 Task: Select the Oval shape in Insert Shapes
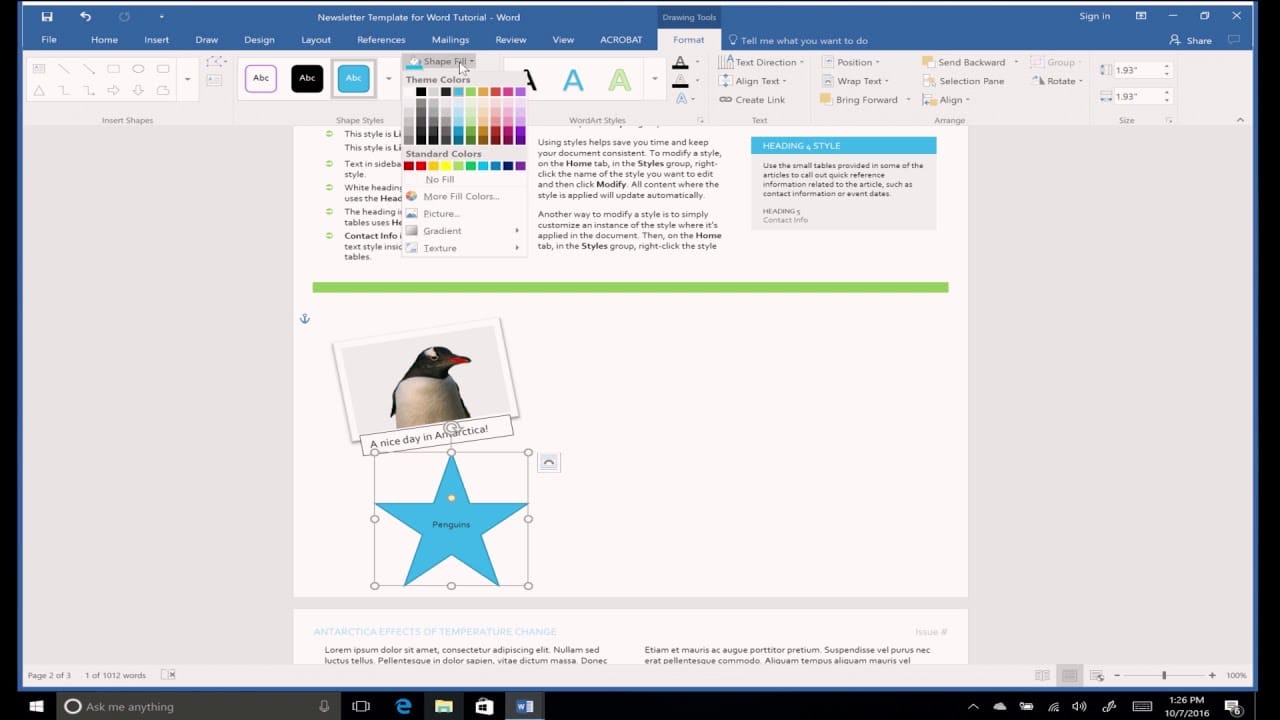[x=138, y=69]
